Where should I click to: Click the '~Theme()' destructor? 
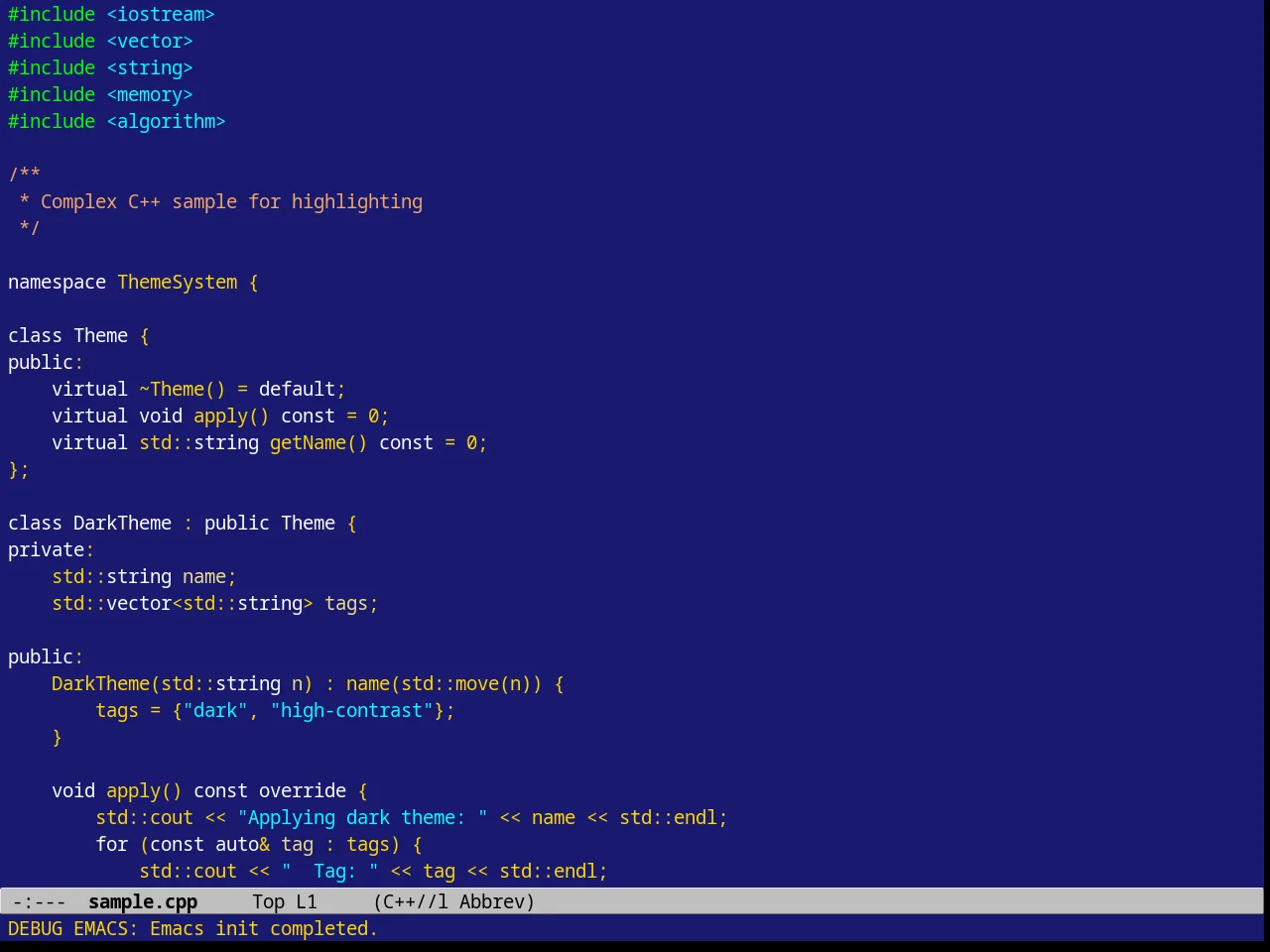click(x=183, y=389)
